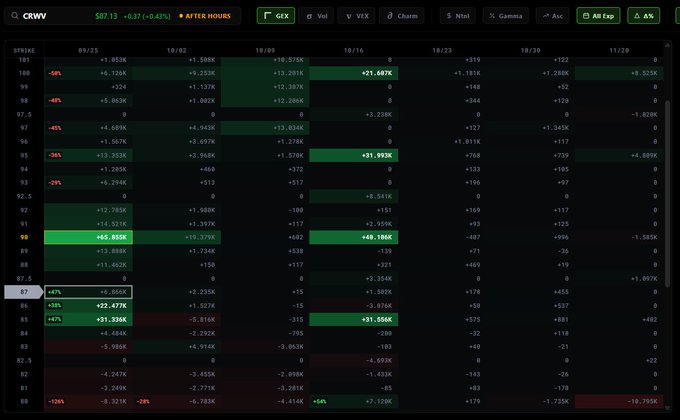680x420 pixels.
Task: Toggle the Ntnl notional view
Action: click(x=458, y=16)
